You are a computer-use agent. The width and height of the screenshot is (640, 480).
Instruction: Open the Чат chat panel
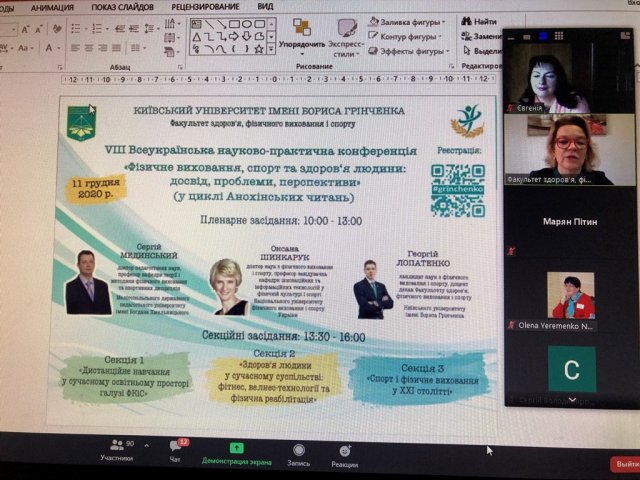176,449
